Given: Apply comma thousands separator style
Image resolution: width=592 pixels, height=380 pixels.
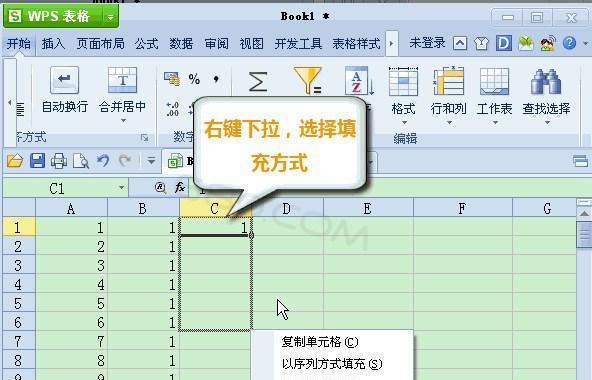Looking at the screenshot, I should pos(216,79).
